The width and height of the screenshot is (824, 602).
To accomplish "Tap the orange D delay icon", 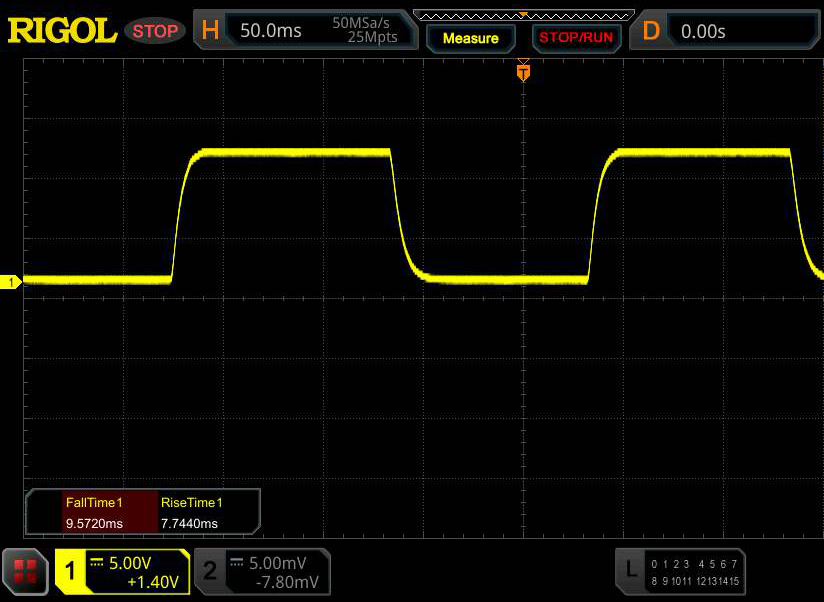I will pos(651,31).
